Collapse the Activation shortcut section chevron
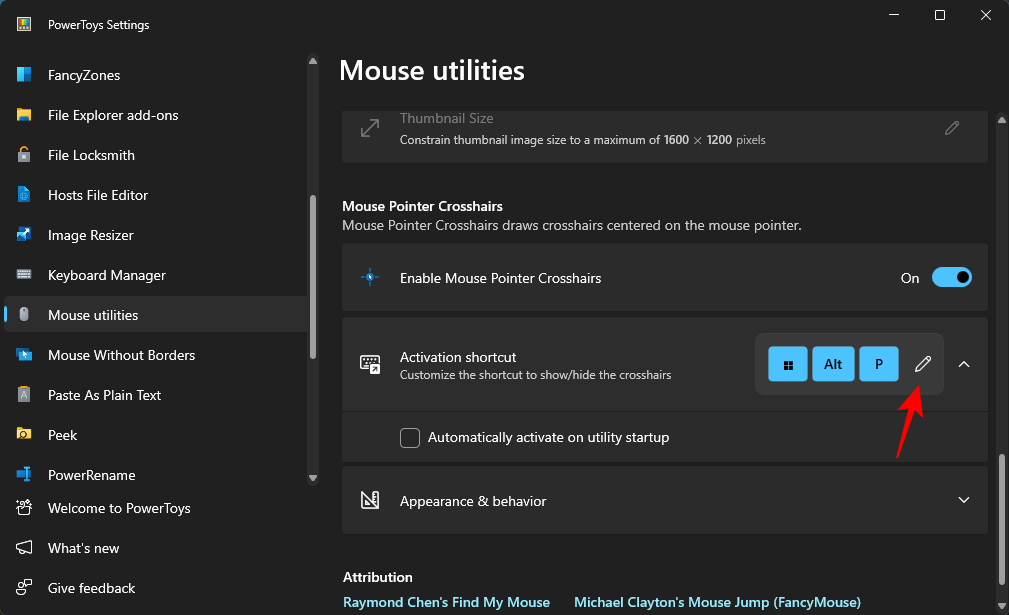 point(964,364)
